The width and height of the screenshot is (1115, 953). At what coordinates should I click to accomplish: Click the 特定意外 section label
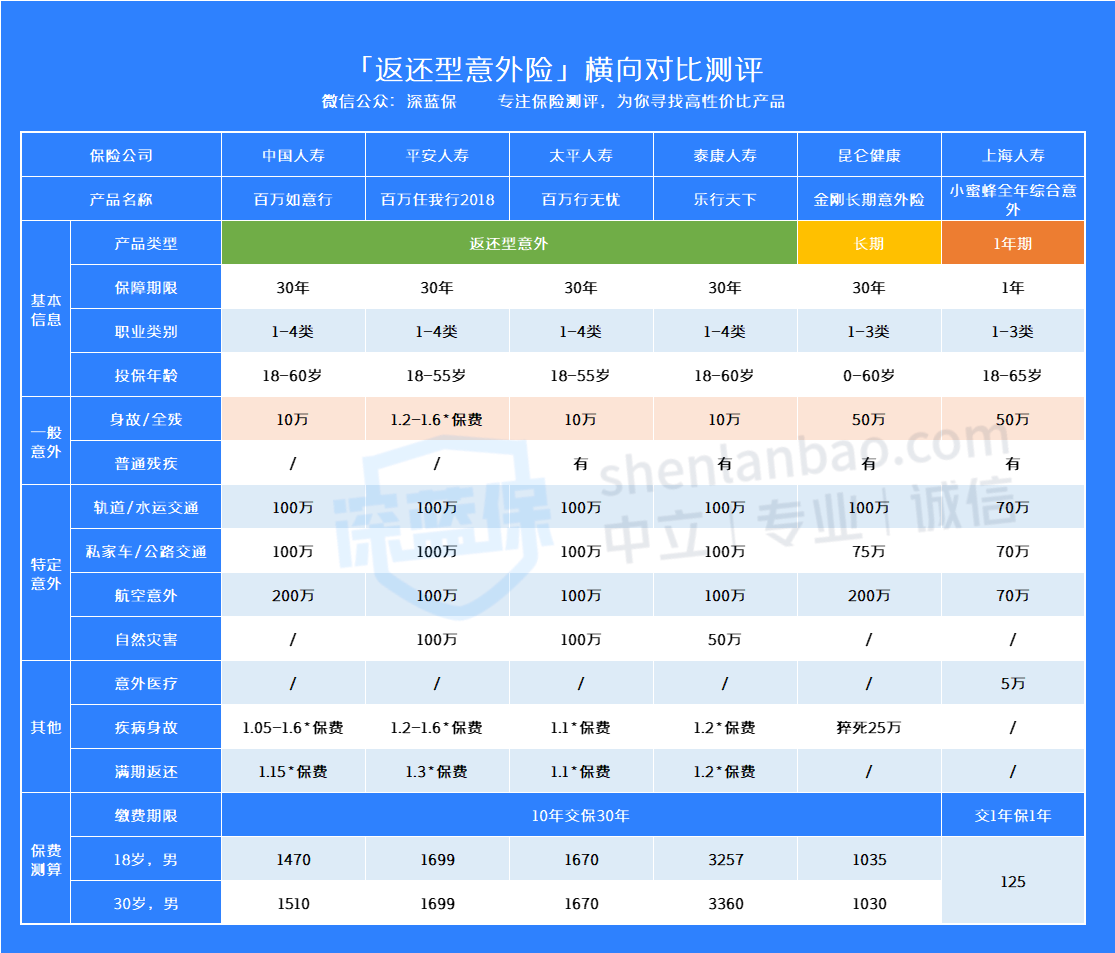point(46,574)
